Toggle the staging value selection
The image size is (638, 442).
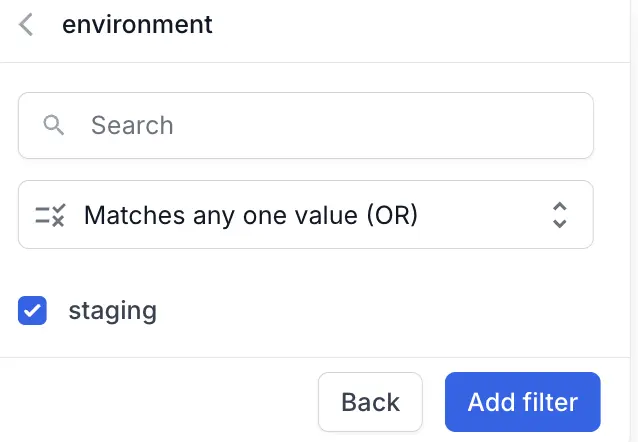(x=33, y=311)
